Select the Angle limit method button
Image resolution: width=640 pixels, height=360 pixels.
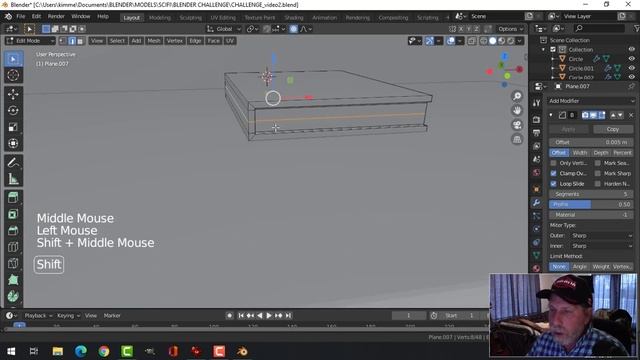(580, 267)
